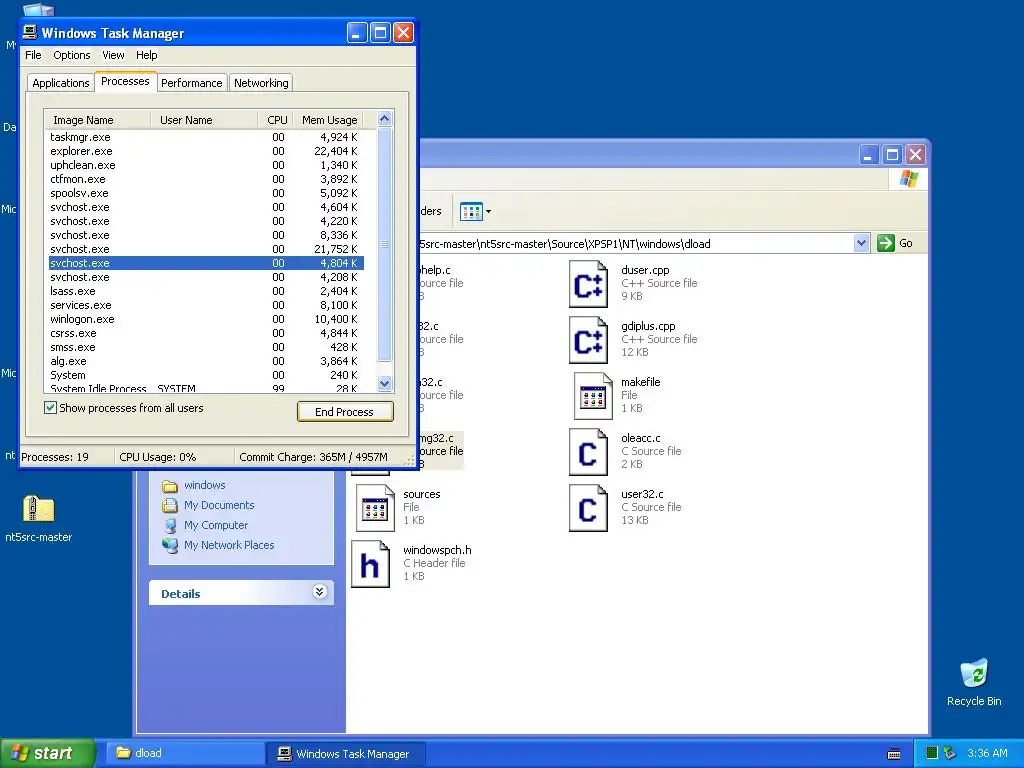The height and width of the screenshot is (768, 1024).
Task: Select the lsass.exe process row
Action: coord(206,291)
